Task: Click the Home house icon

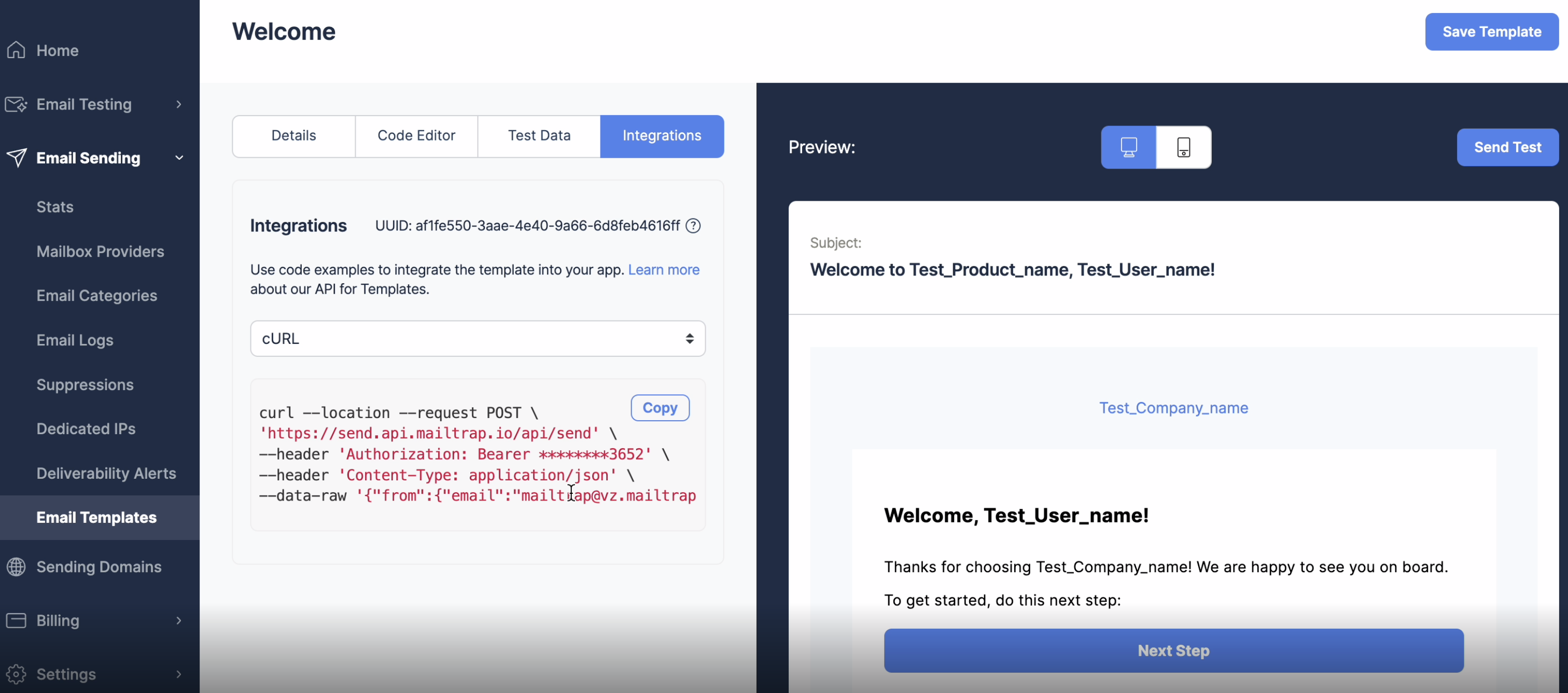Action: pos(17,50)
